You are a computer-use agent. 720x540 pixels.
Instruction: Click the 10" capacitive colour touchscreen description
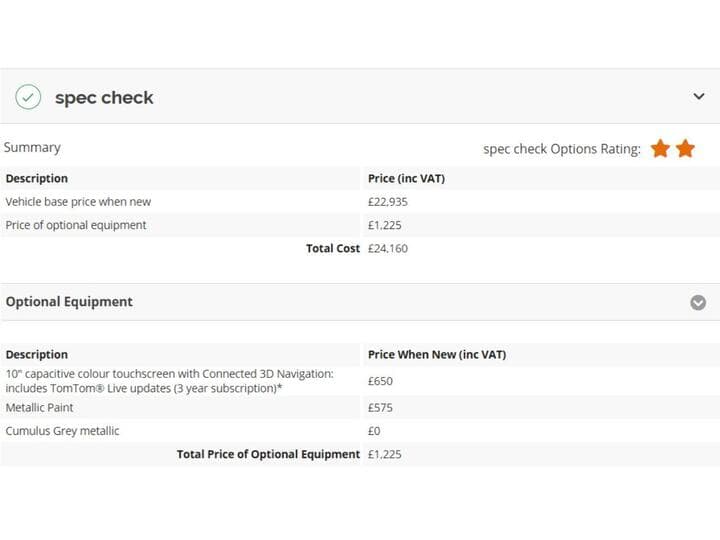pyautogui.click(x=170, y=381)
